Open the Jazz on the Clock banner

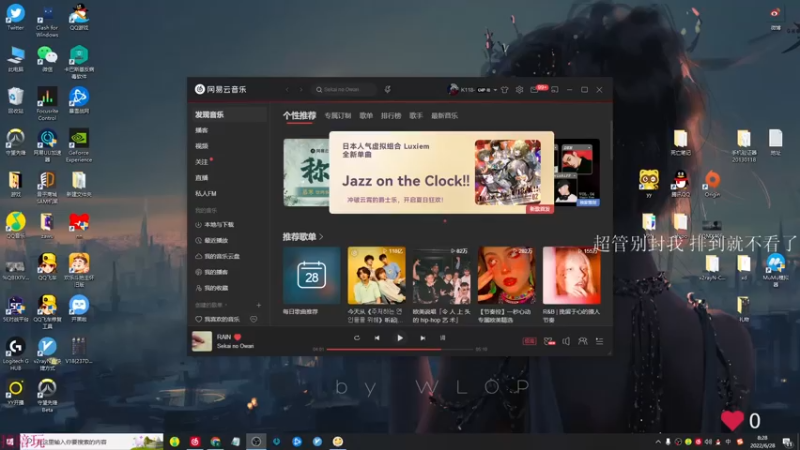[x=442, y=172]
